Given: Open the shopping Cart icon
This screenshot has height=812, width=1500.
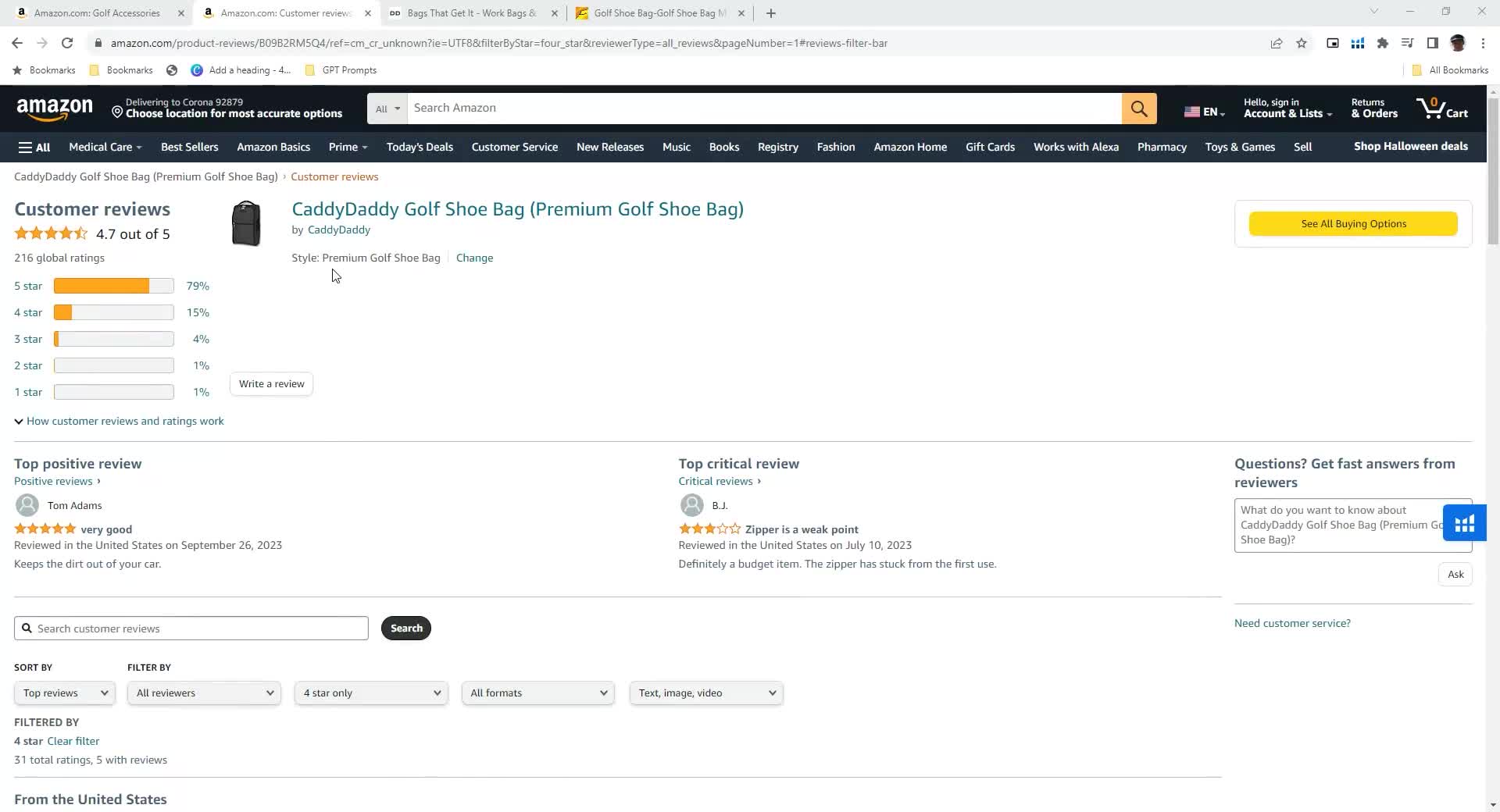Looking at the screenshot, I should (x=1442, y=108).
